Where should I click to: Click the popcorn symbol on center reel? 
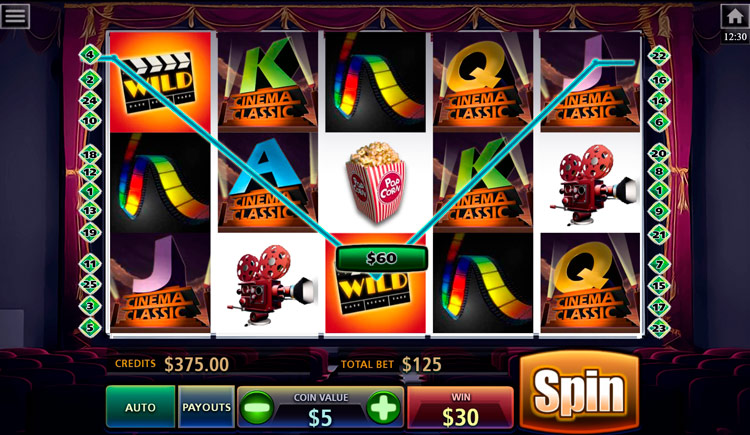pyautogui.click(x=375, y=183)
